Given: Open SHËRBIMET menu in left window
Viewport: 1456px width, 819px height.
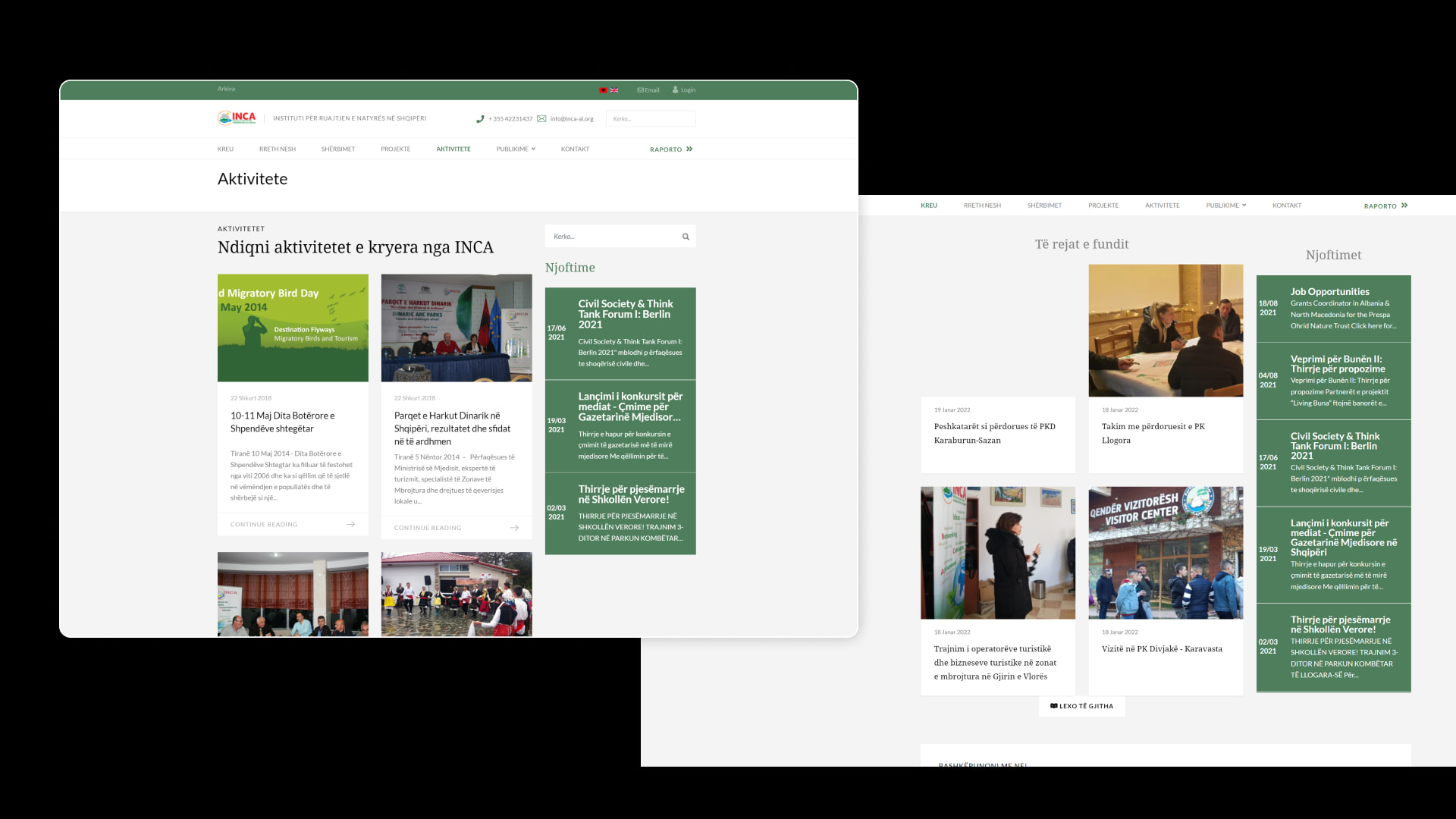Looking at the screenshot, I should coord(338,149).
